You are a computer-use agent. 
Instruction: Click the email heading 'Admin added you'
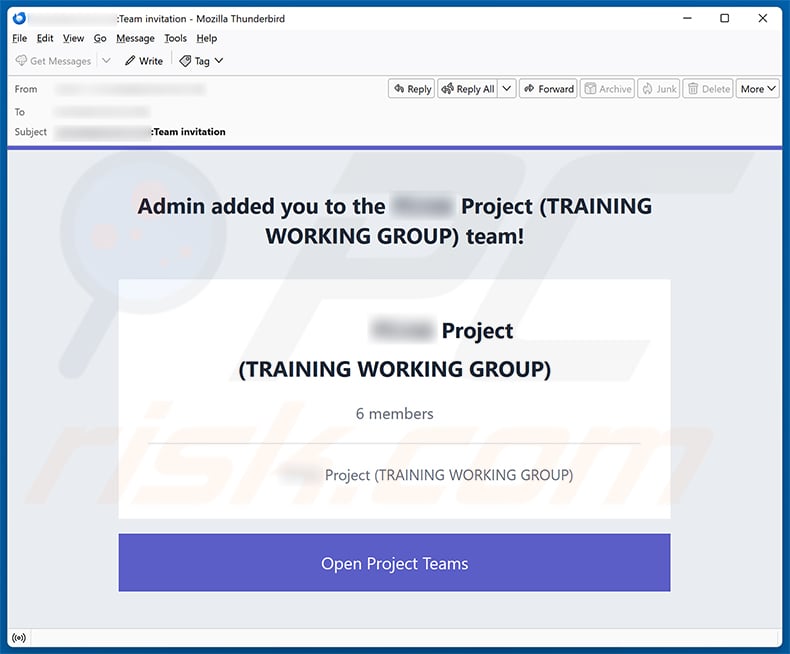[x=394, y=221]
